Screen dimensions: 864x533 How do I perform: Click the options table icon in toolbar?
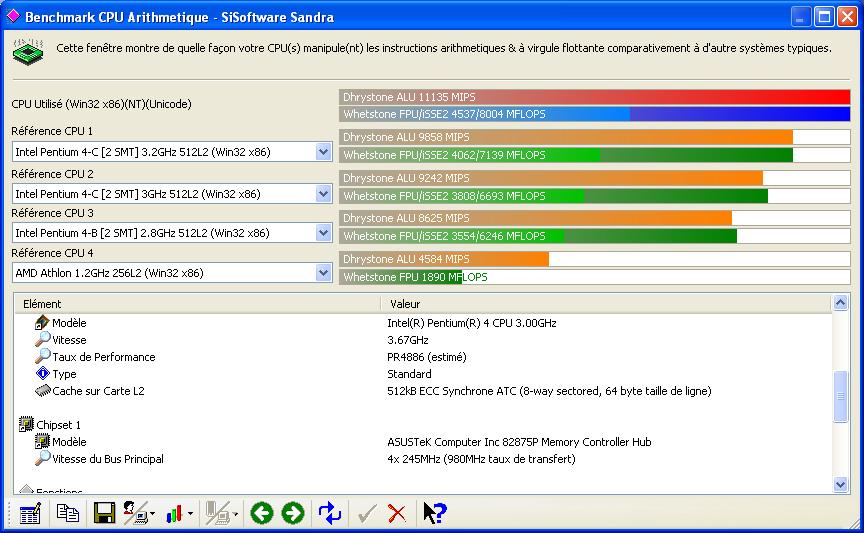pos(30,514)
